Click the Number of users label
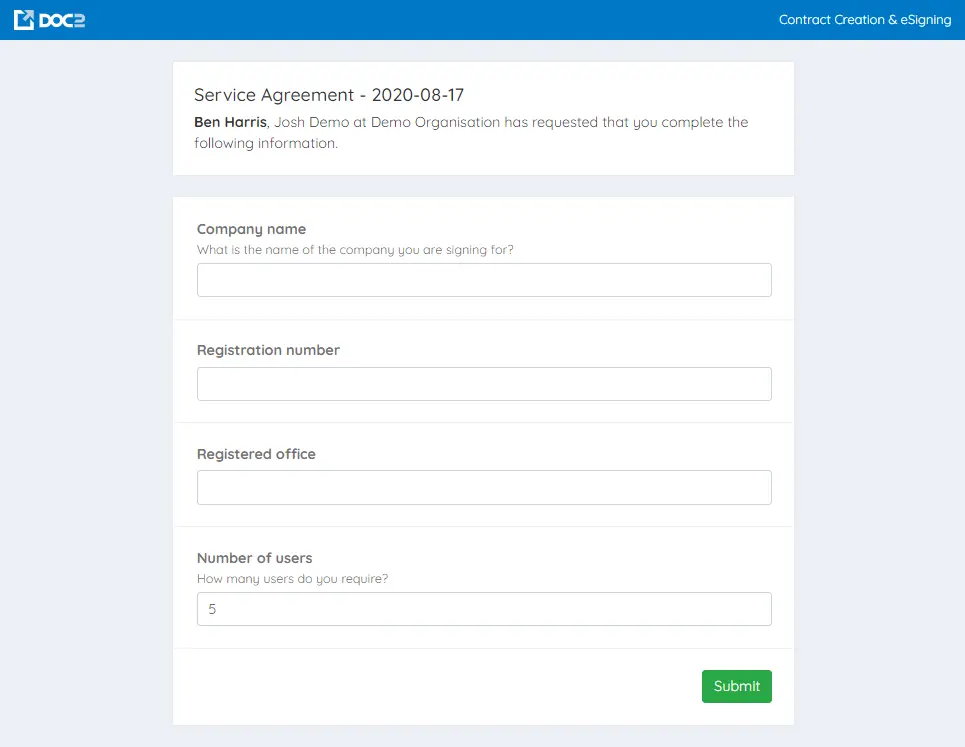965x747 pixels. tap(254, 558)
